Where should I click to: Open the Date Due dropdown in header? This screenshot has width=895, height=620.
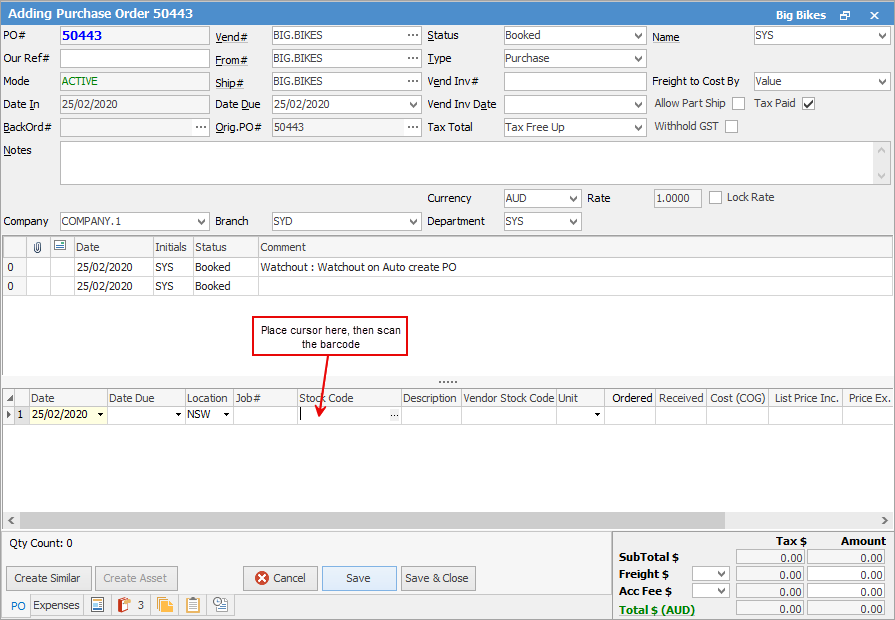[x=413, y=104]
